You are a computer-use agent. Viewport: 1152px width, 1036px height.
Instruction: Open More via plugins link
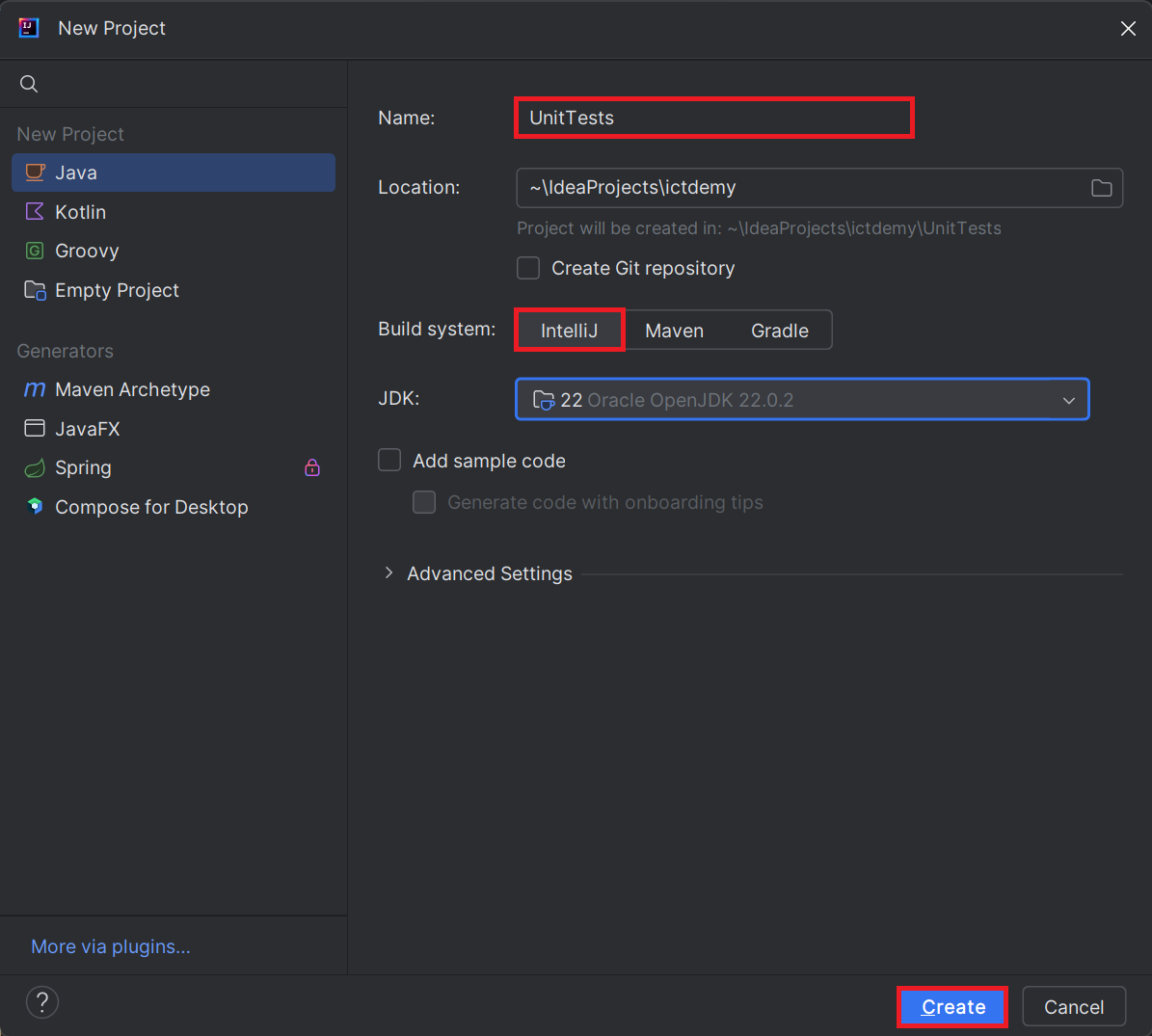[x=109, y=946]
